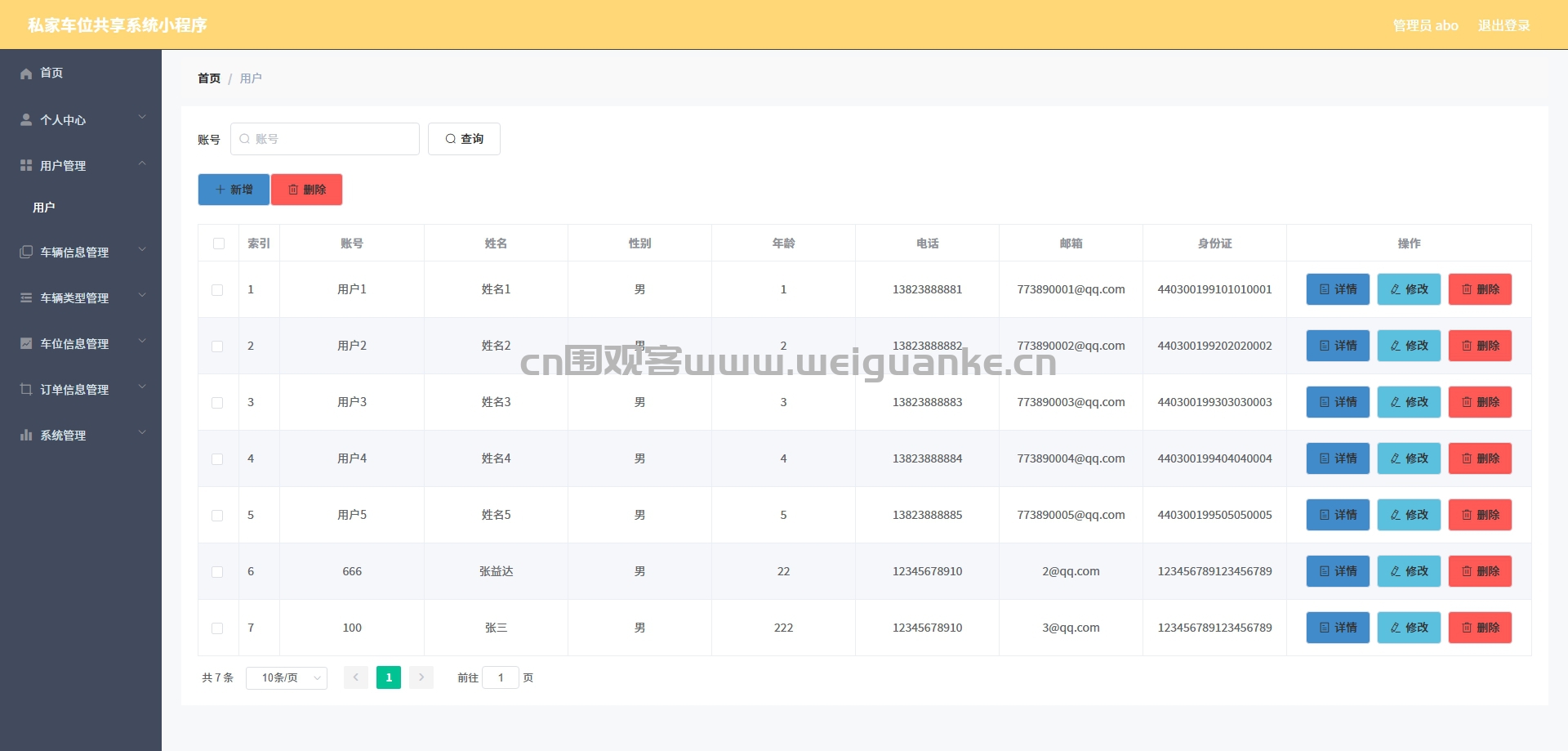Edit 用户5 with 修改 button
The height and width of the screenshot is (751, 1568).
[1409, 515]
